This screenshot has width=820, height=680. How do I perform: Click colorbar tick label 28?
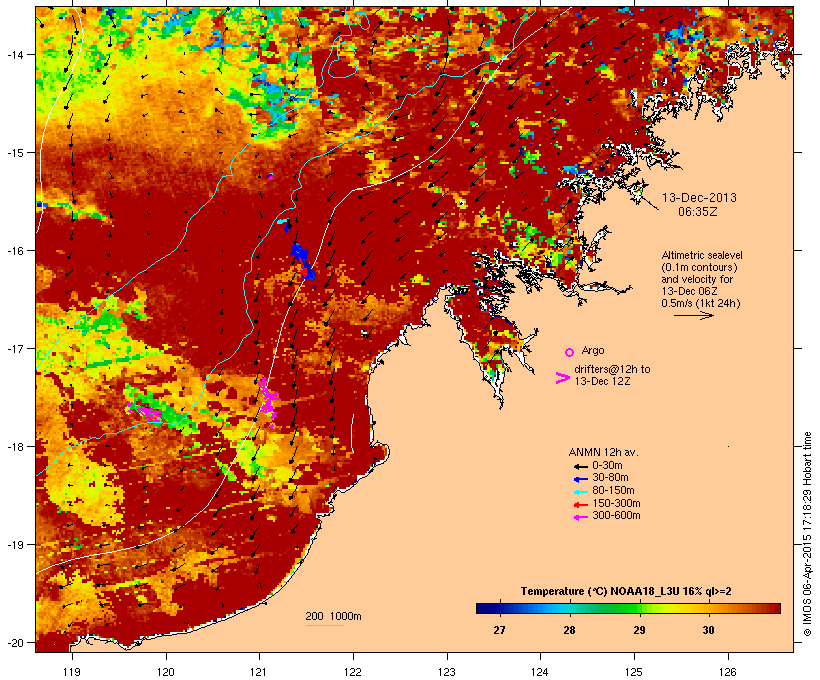[569, 630]
